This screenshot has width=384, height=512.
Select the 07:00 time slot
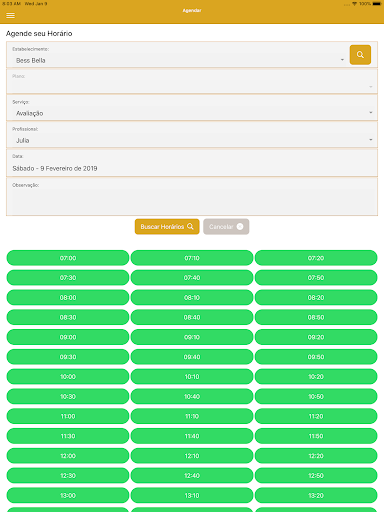[x=68, y=258]
